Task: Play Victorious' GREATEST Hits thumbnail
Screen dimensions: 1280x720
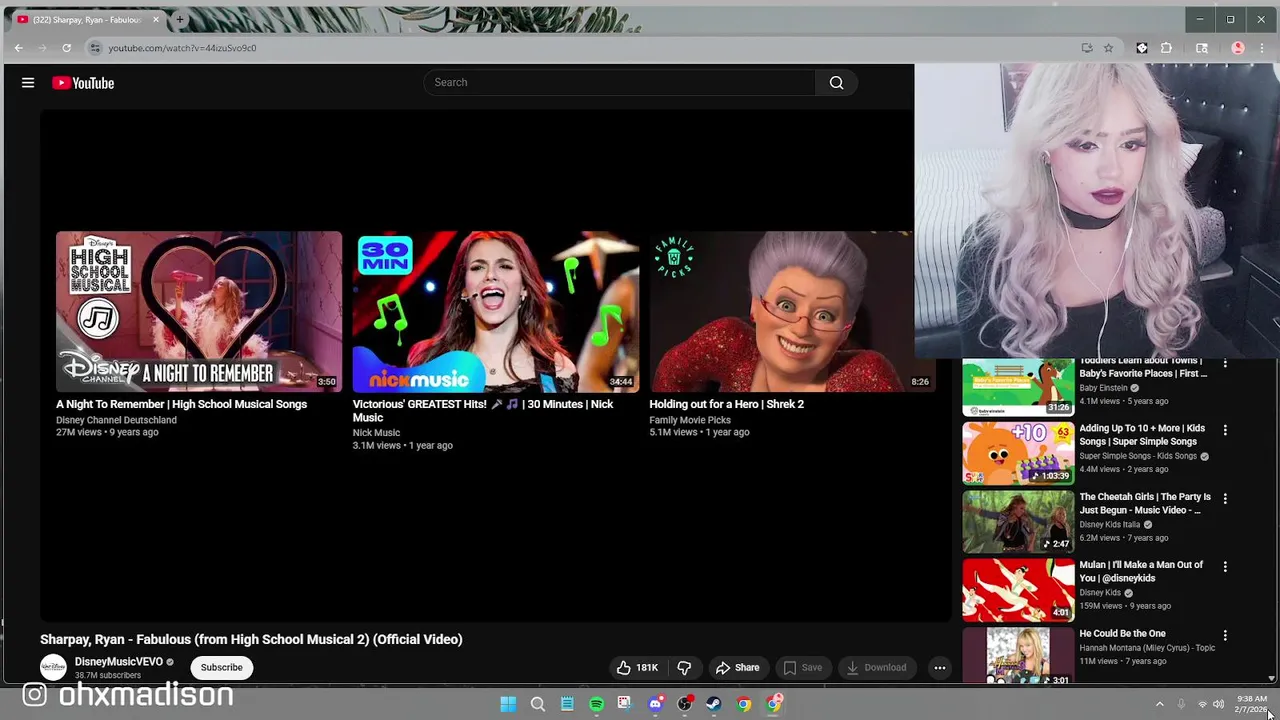Action: point(496,311)
